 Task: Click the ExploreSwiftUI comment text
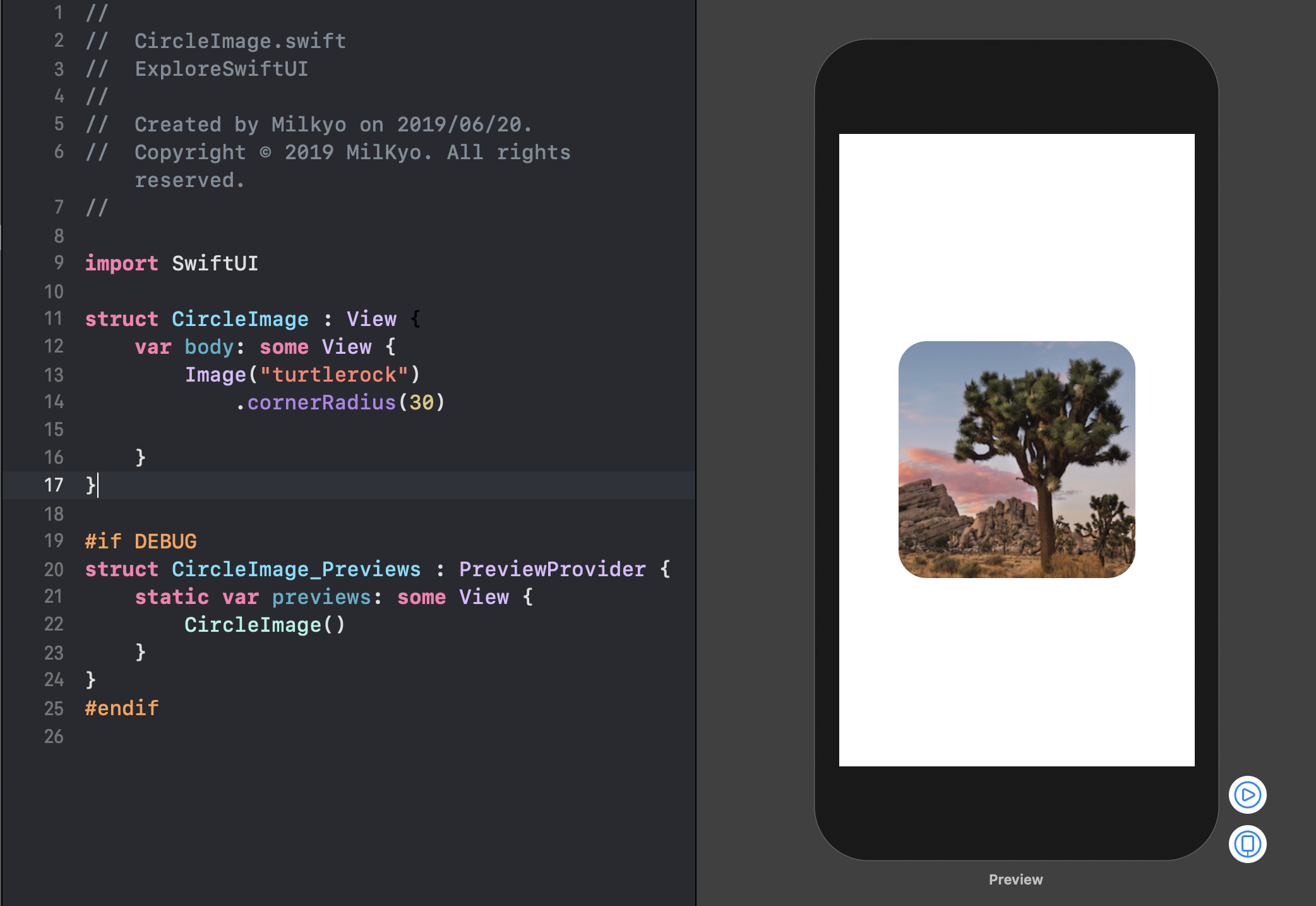pyautogui.click(x=221, y=69)
